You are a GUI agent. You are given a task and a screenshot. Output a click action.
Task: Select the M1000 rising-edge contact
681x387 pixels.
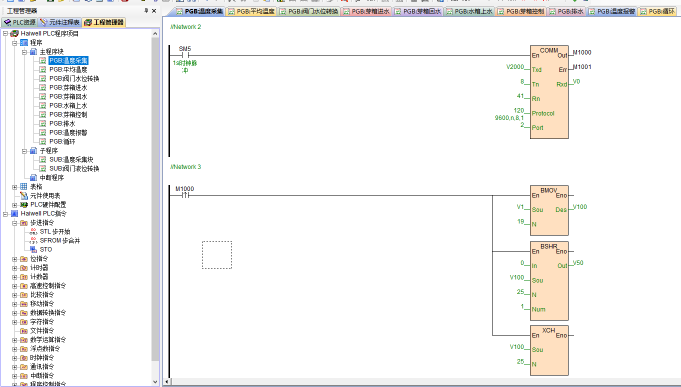point(185,195)
